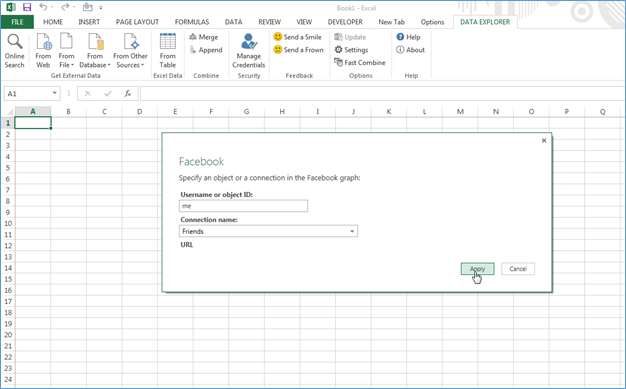Viewport: 626px width, 389px height.
Task: Open Online Search in Data Explorer
Action: click(x=15, y=51)
